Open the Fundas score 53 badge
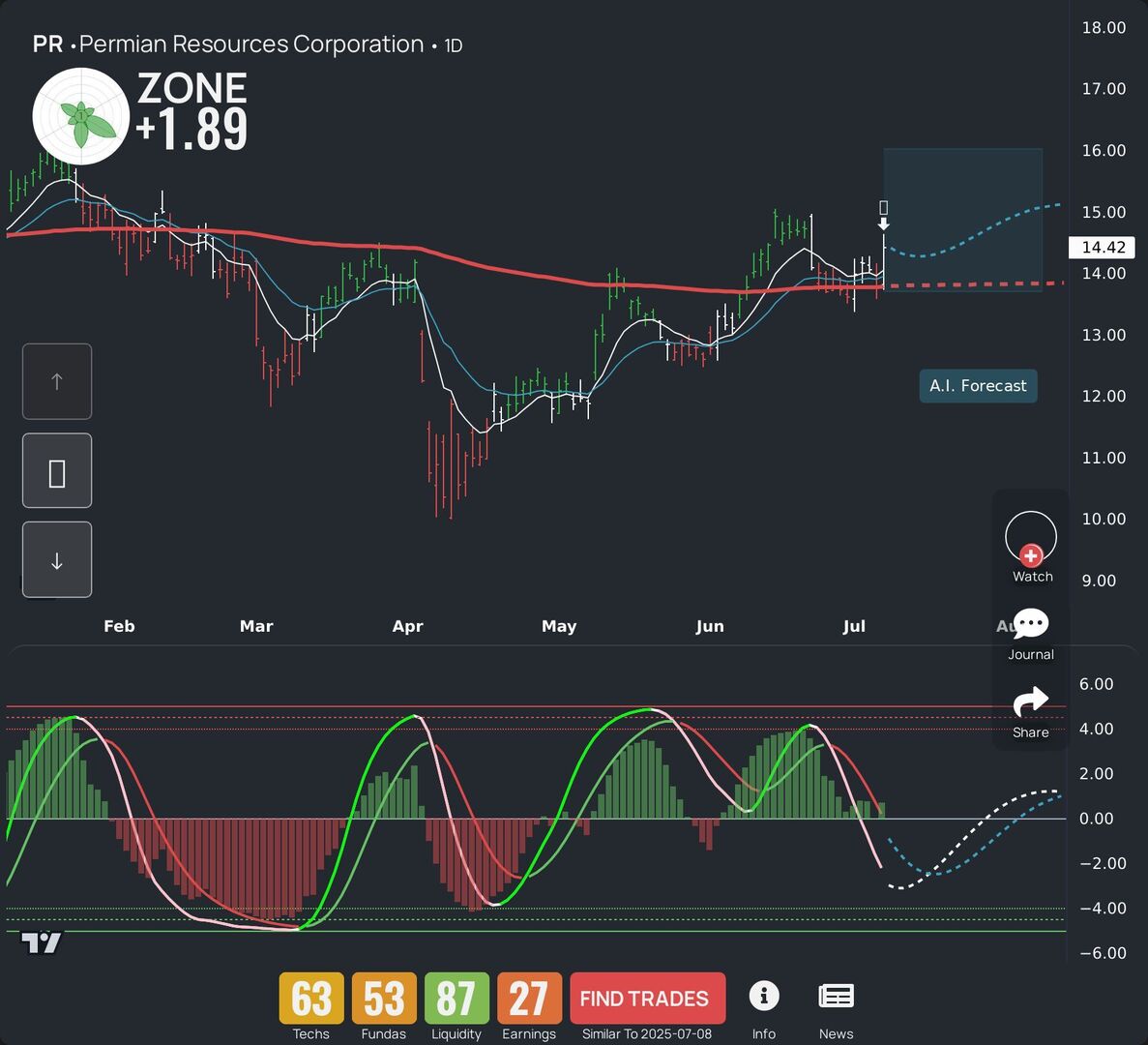Image resolution: width=1148 pixels, height=1045 pixels. click(x=384, y=999)
